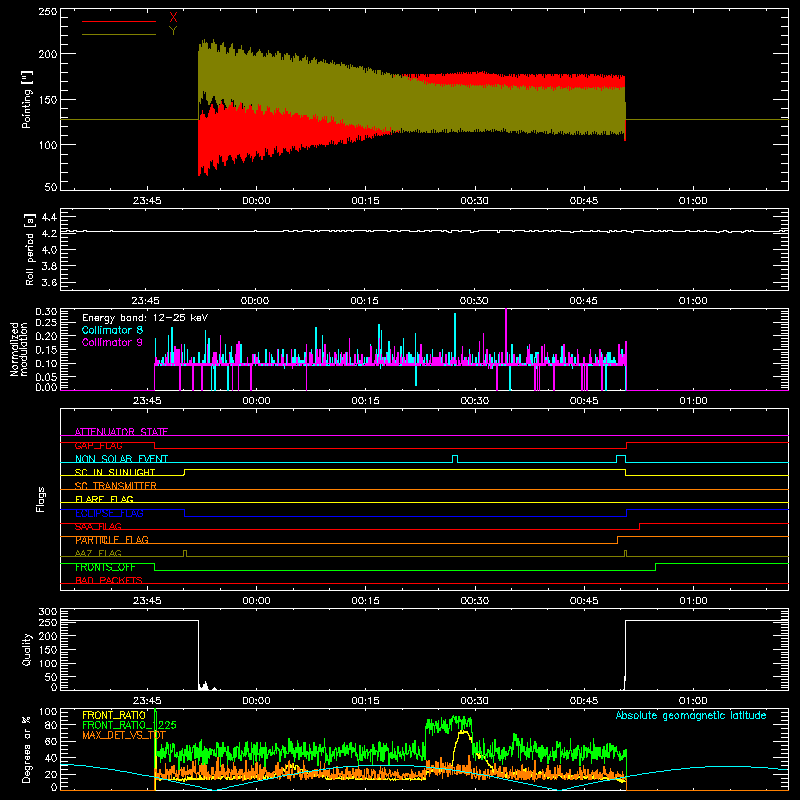Click the FLARE_FLAG label
The width and height of the screenshot is (800, 800).
coord(104,499)
